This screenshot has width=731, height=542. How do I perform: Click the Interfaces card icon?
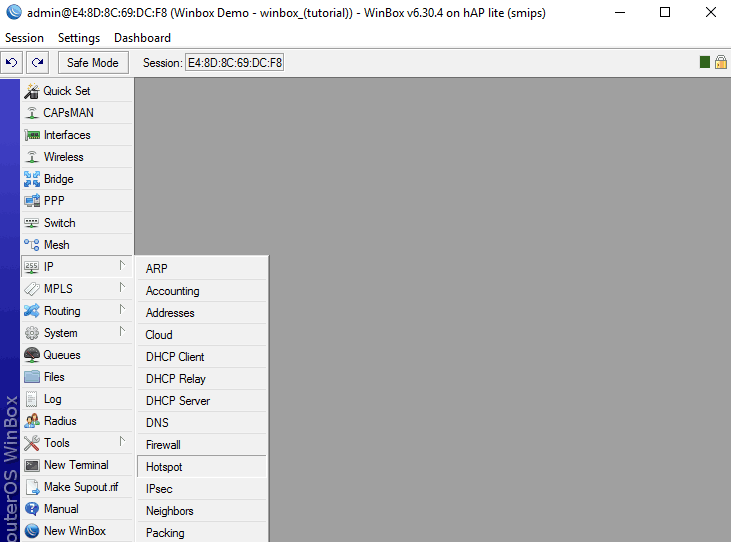click(32, 135)
